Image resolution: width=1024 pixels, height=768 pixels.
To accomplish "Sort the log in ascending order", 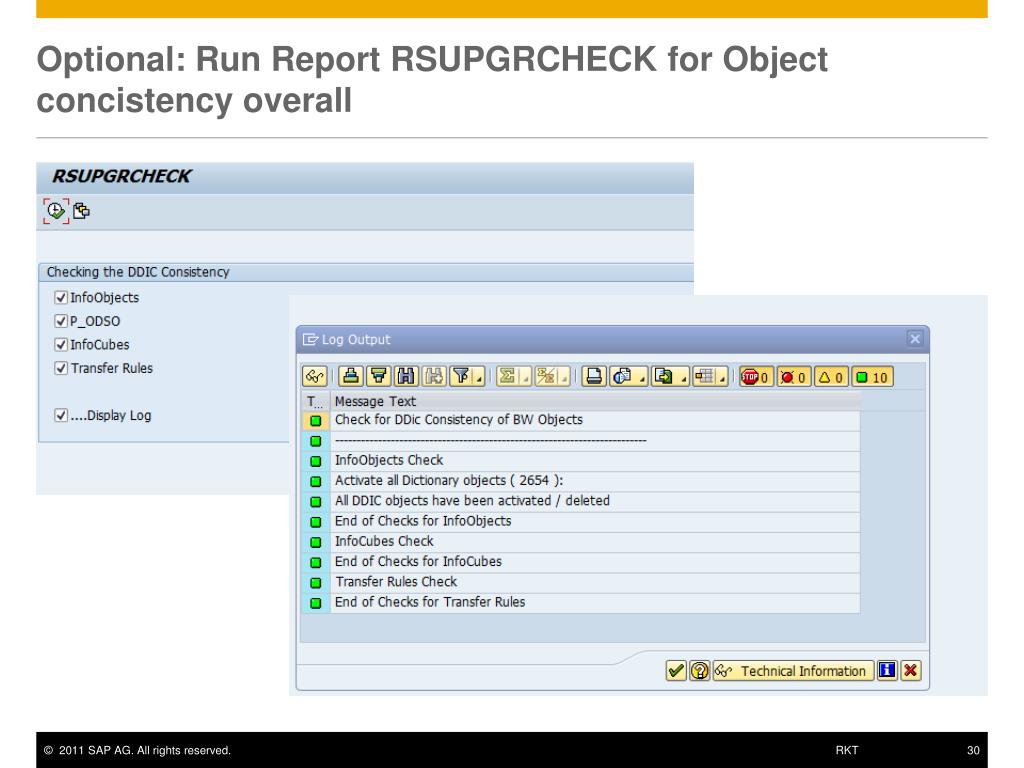I will pos(351,377).
